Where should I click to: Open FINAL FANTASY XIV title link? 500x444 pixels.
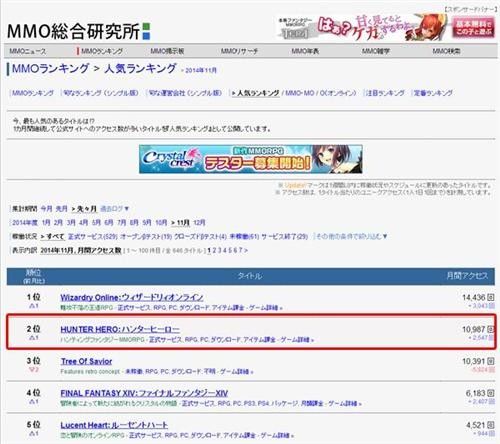tap(144, 393)
